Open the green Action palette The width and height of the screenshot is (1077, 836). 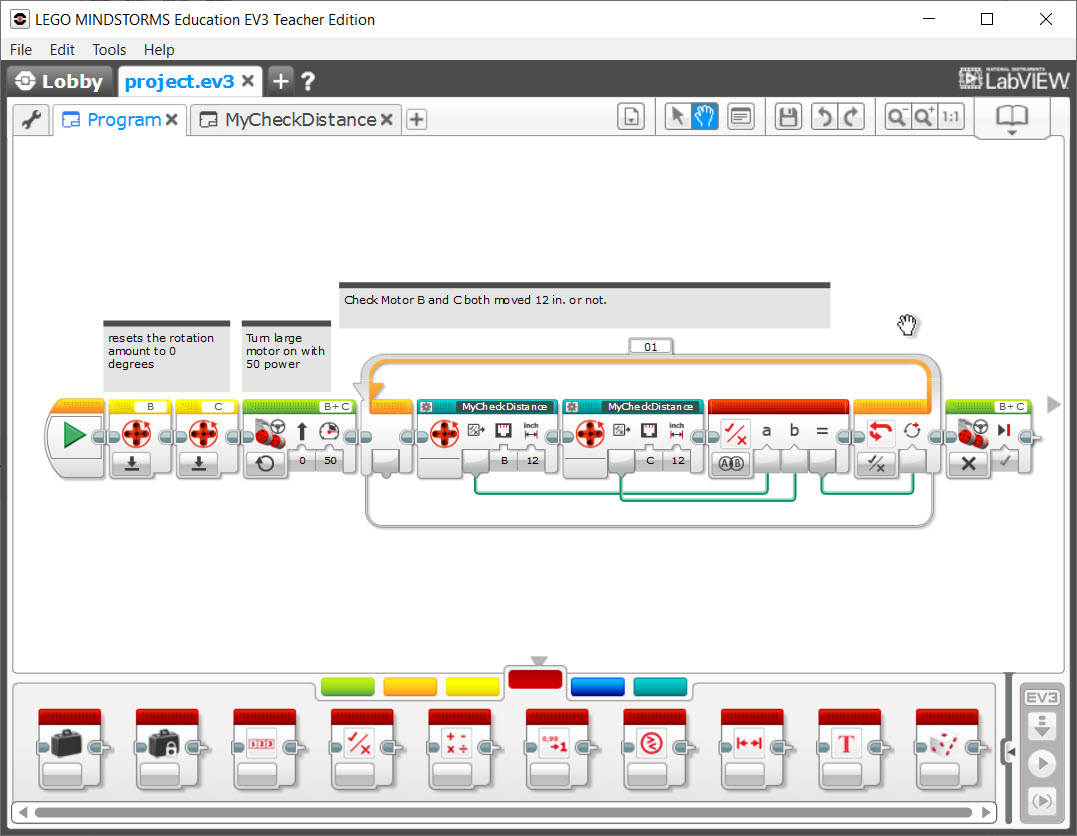[348, 686]
